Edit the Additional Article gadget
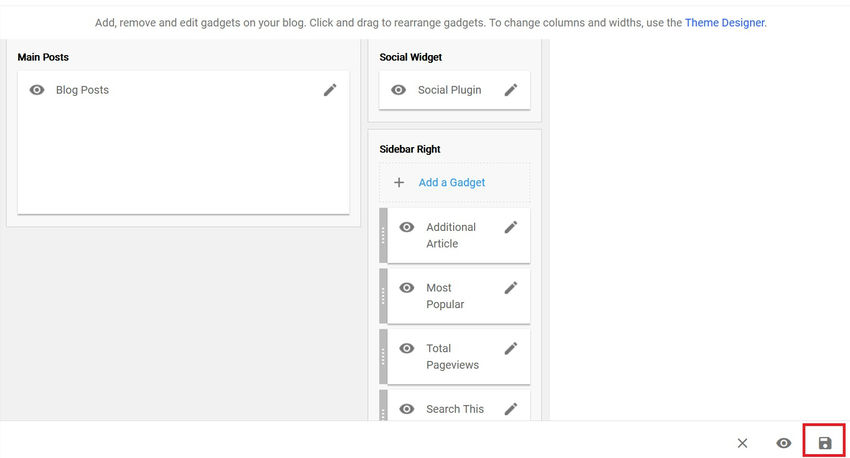Screen dimensions: 850x458 tap(511, 227)
